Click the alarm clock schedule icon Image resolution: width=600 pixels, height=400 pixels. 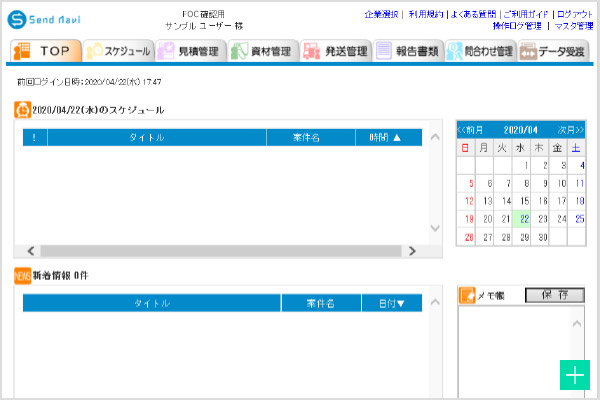[x=23, y=110]
